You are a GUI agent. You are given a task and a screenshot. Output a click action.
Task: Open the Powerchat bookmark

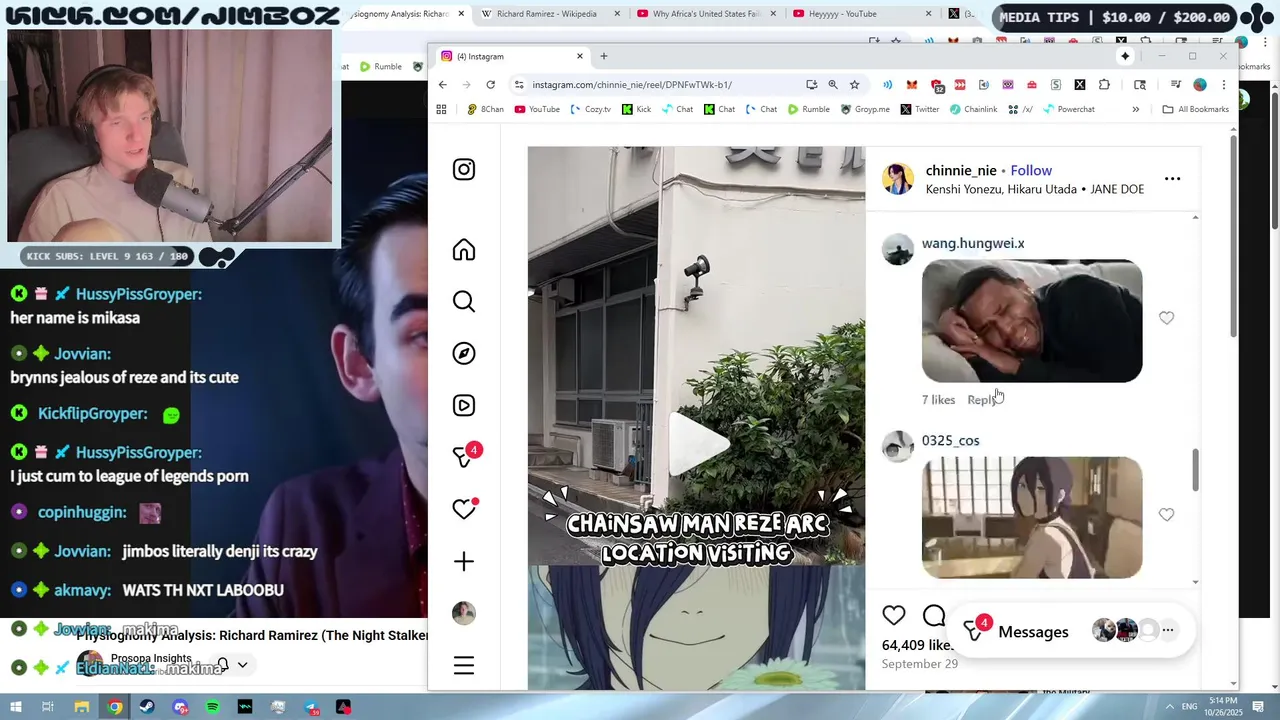point(1068,109)
